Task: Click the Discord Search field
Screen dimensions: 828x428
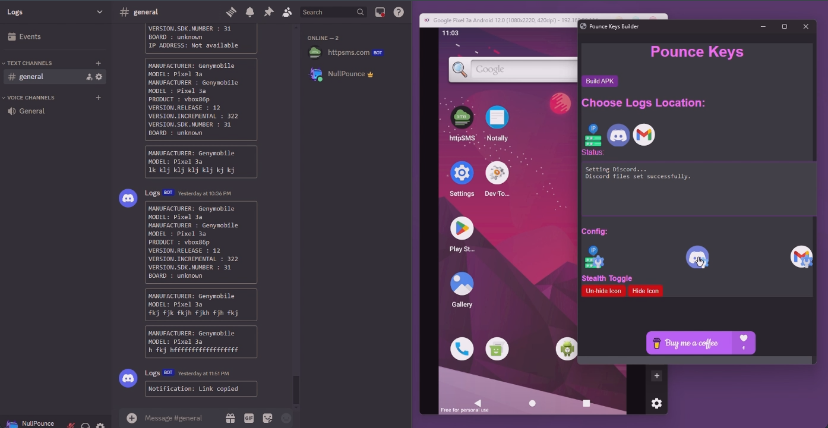Action: [333, 12]
